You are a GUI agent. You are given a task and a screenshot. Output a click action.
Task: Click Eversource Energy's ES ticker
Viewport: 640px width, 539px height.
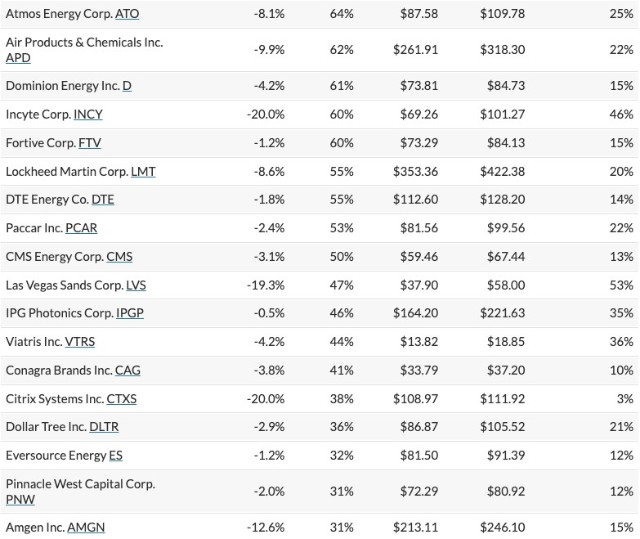[x=116, y=456]
